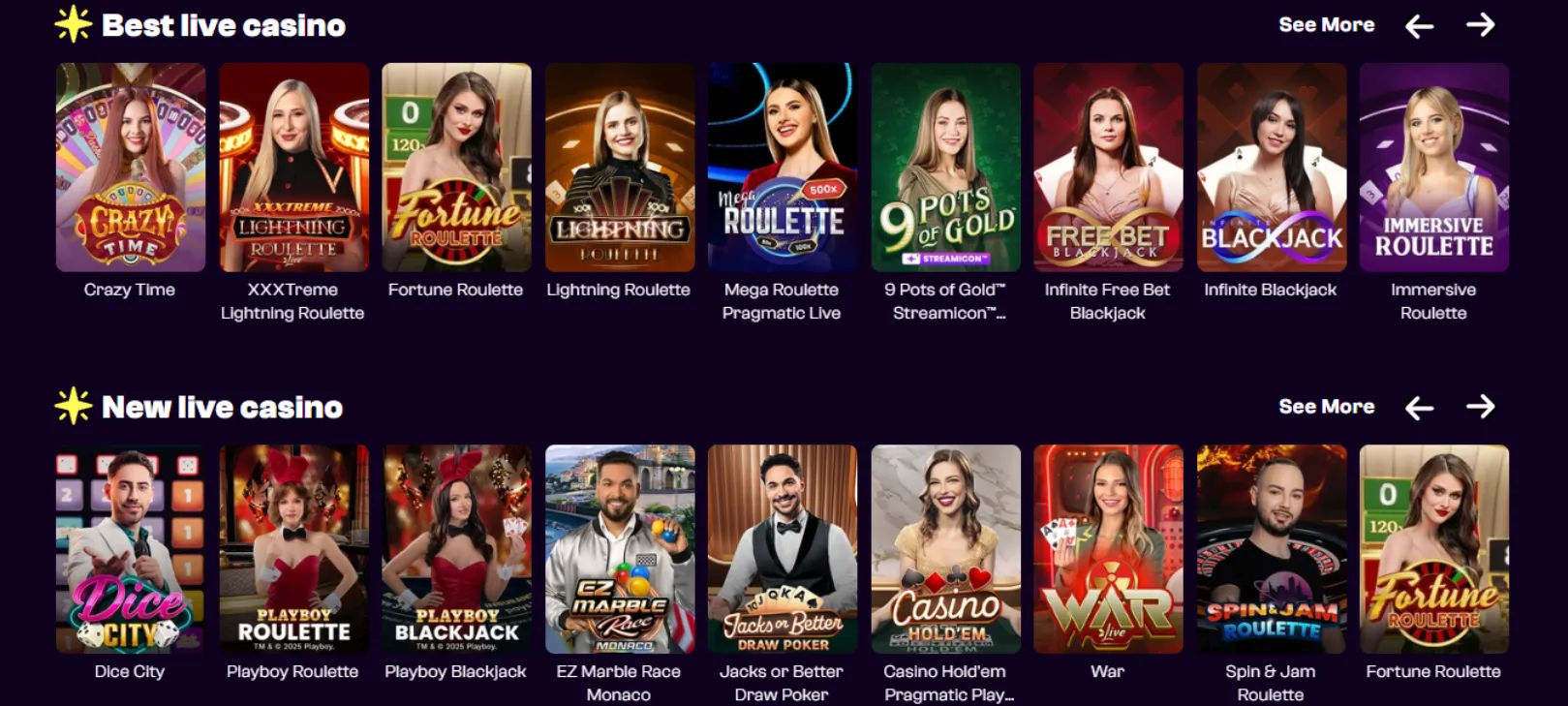Click the next arrow in Best live casino
The image size is (1568, 706).
[1480, 24]
